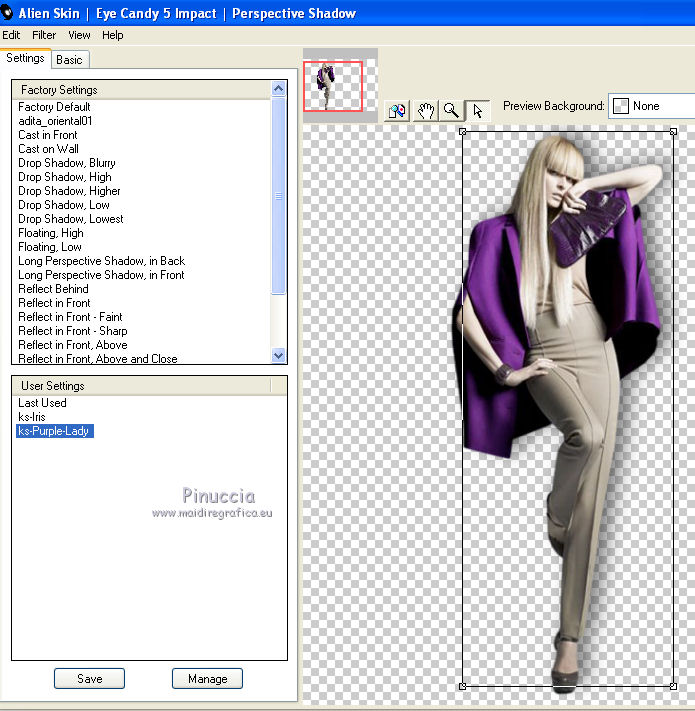This screenshot has height=711, width=695.
Task: Click the Factory Settings scroll-down arrow
Action: (x=278, y=356)
